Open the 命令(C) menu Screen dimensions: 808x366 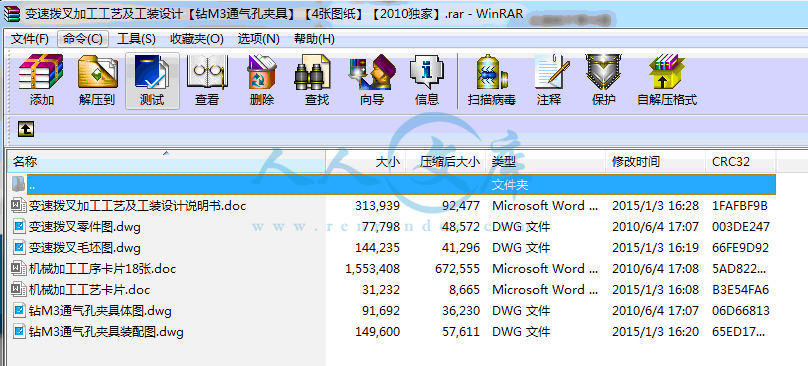tap(83, 39)
